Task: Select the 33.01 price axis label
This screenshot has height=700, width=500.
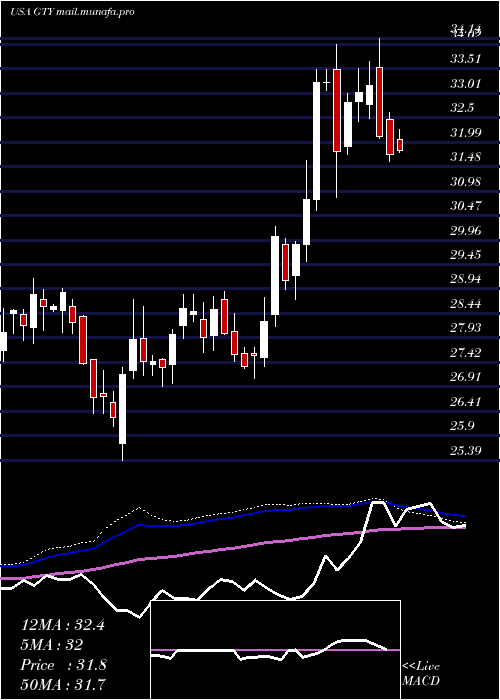Action: point(466,83)
